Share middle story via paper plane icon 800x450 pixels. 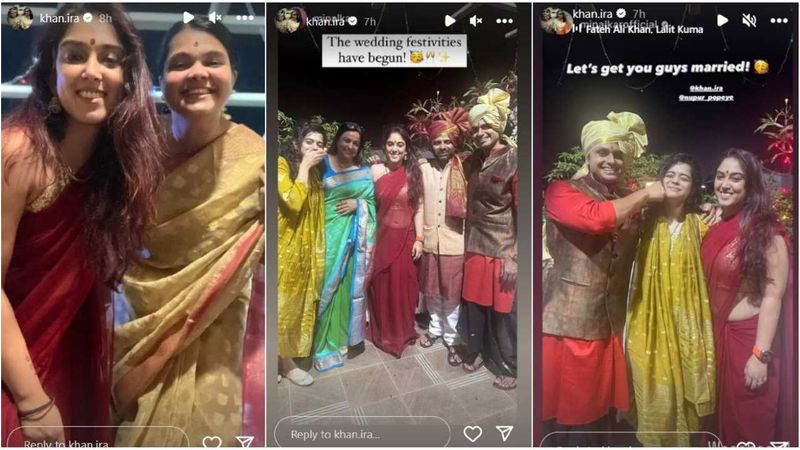[x=504, y=433]
